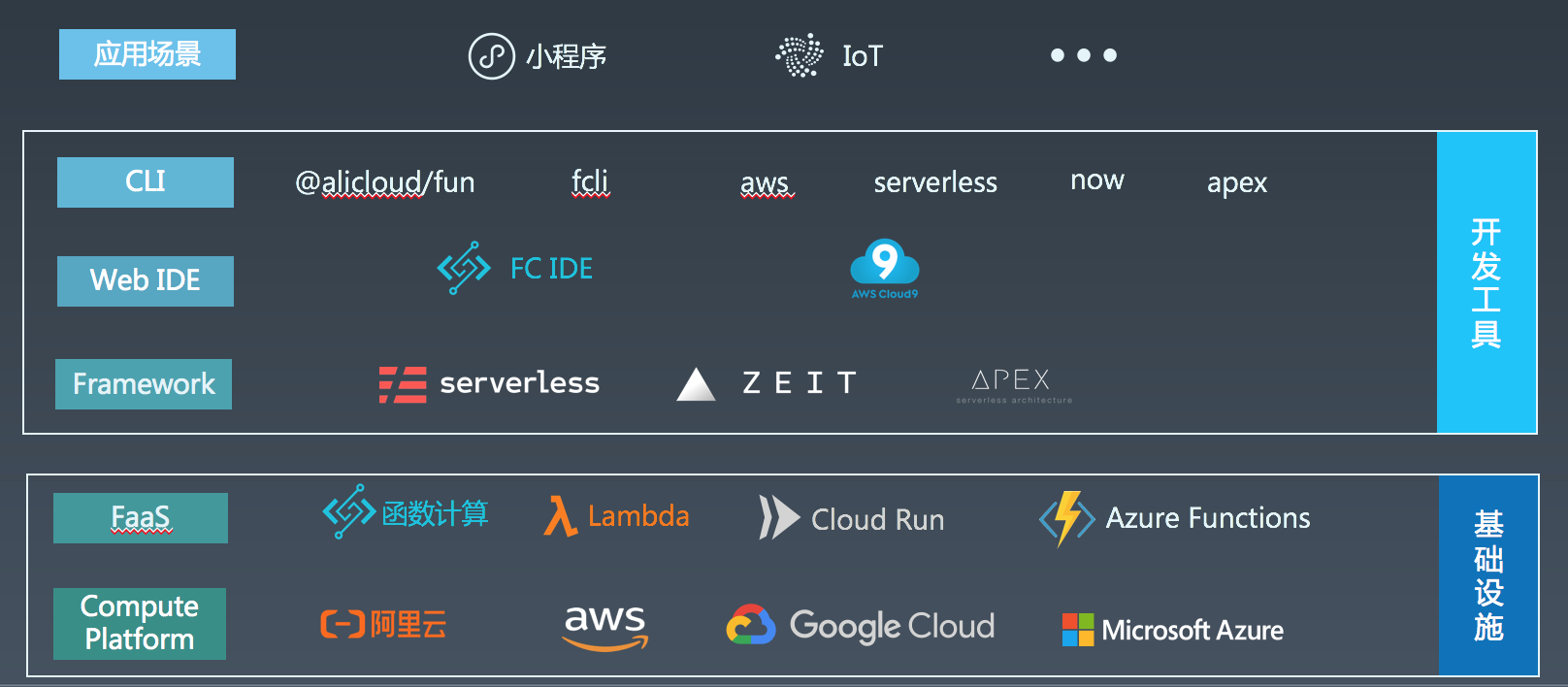The height and width of the screenshot is (687, 1568).
Task: Click the Cloud Run chevron icon
Action: (778, 518)
